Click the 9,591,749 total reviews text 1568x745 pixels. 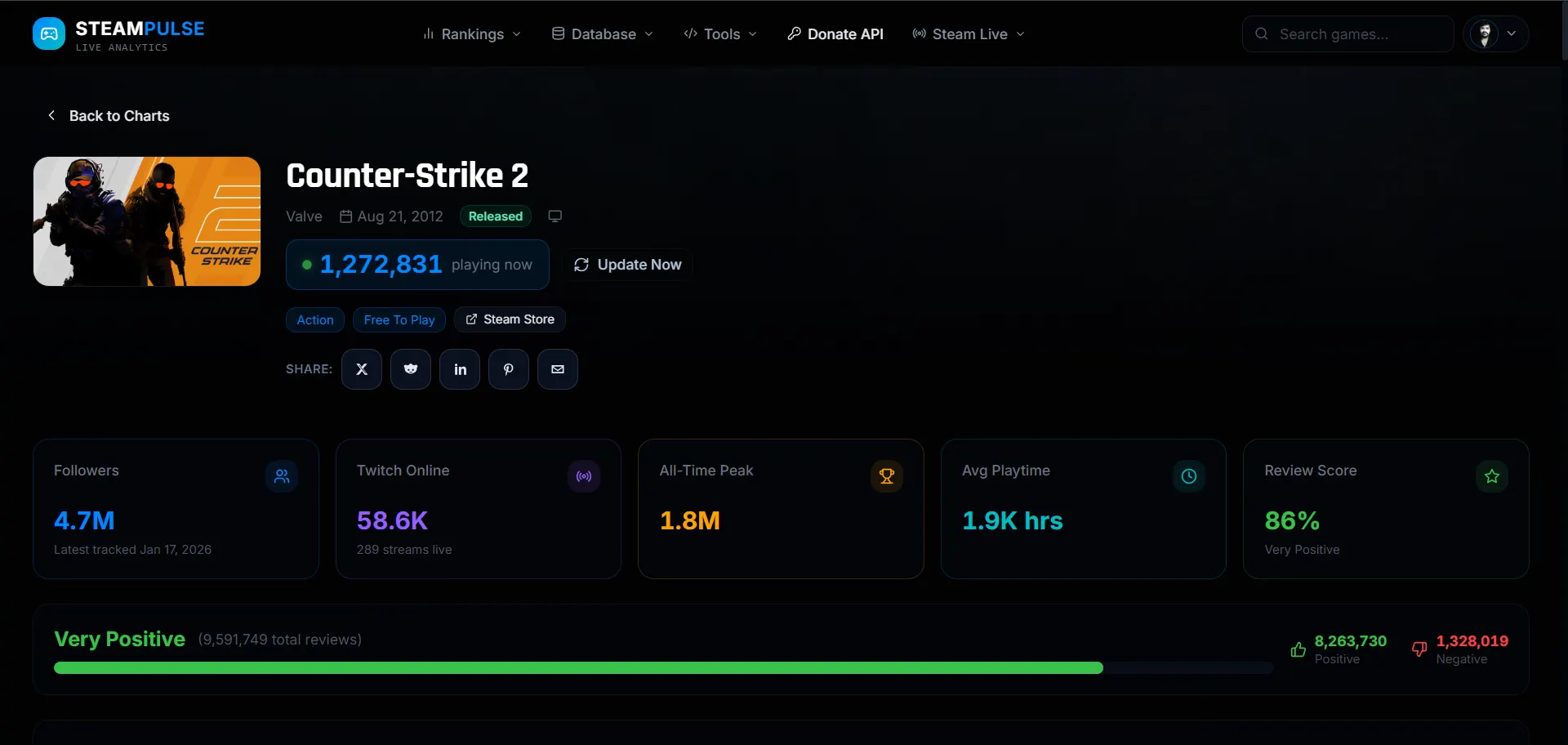coord(279,640)
